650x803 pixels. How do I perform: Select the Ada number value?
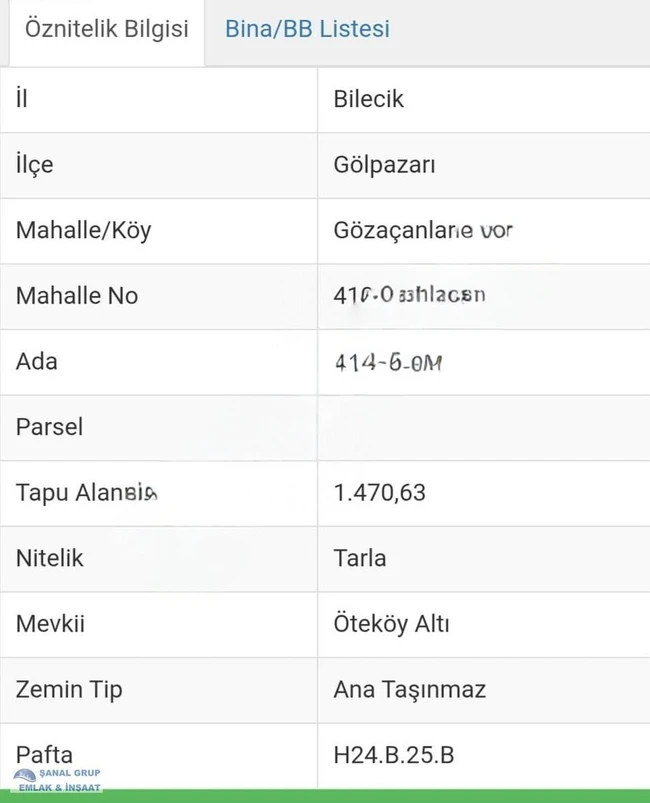(387, 362)
